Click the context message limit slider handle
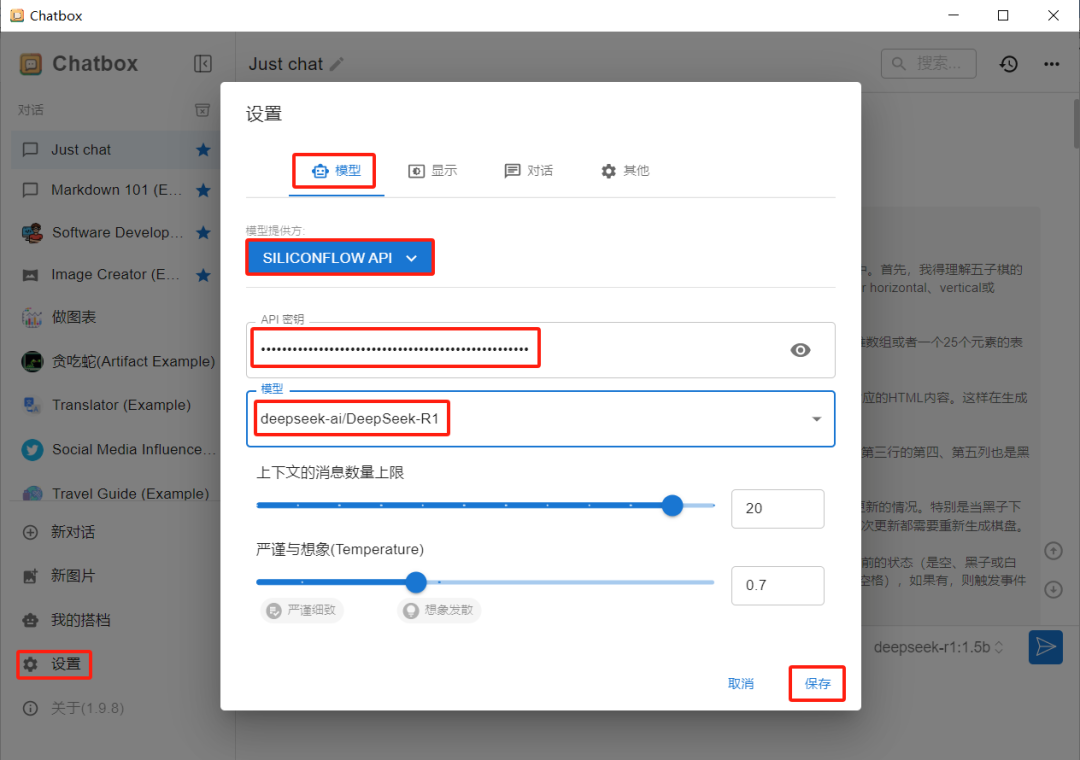The height and width of the screenshot is (760, 1080). (x=672, y=506)
